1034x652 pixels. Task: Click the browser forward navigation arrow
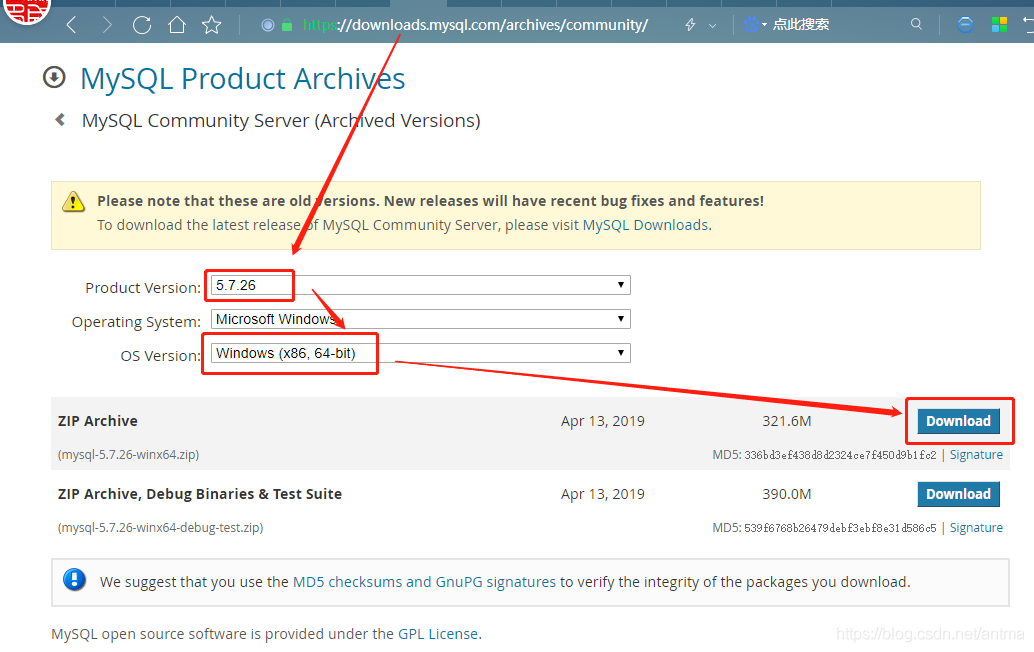[106, 24]
